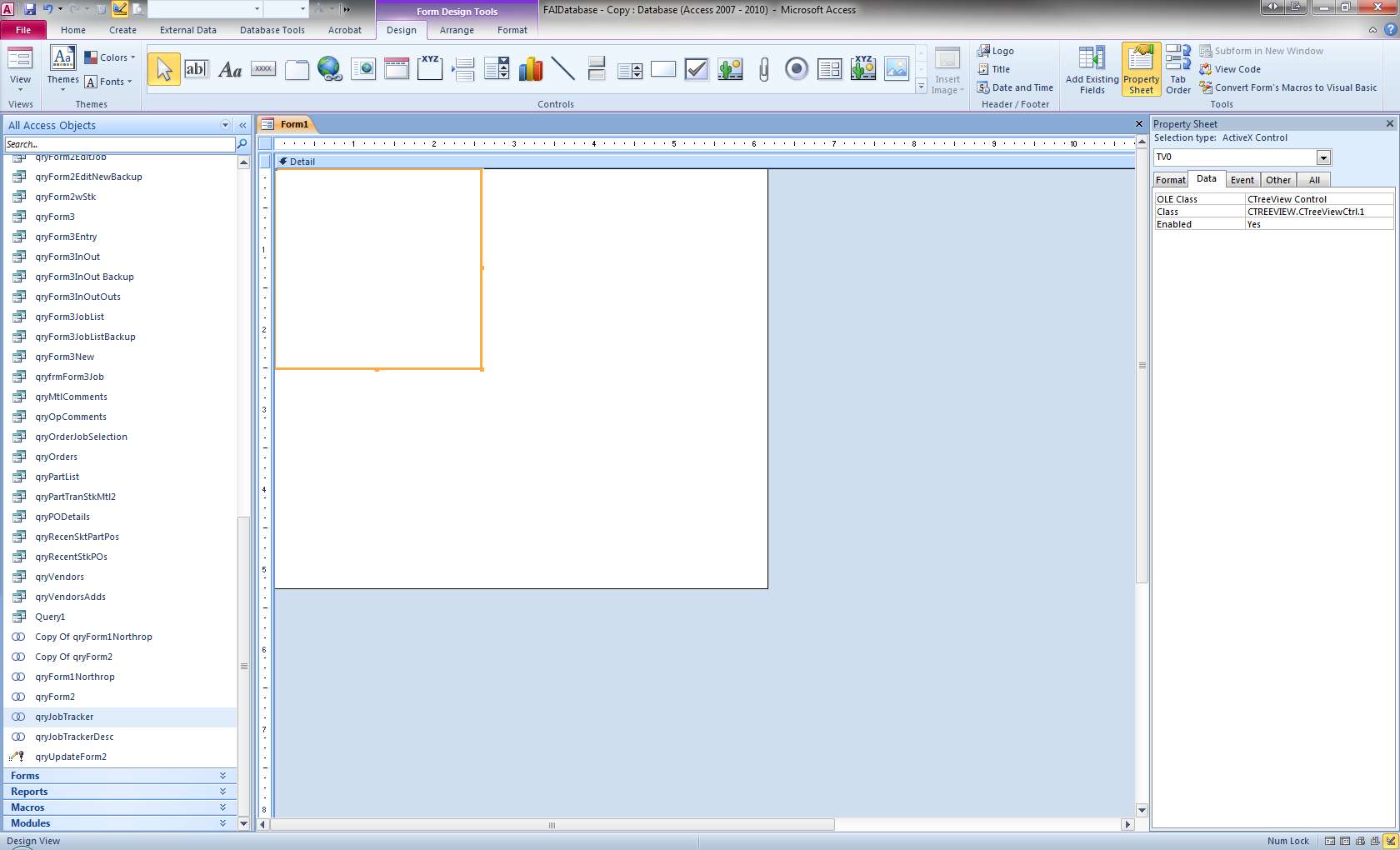1400x850 pixels.
Task: Click the Add Existing Fields icon
Action: [1092, 70]
